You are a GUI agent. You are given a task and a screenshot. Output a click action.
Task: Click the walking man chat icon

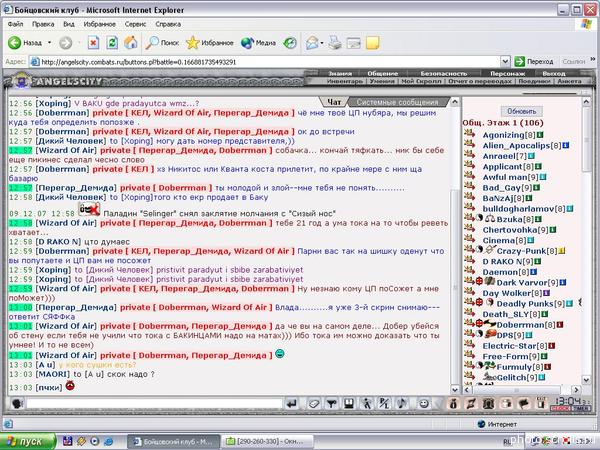pyautogui.click(x=367, y=403)
